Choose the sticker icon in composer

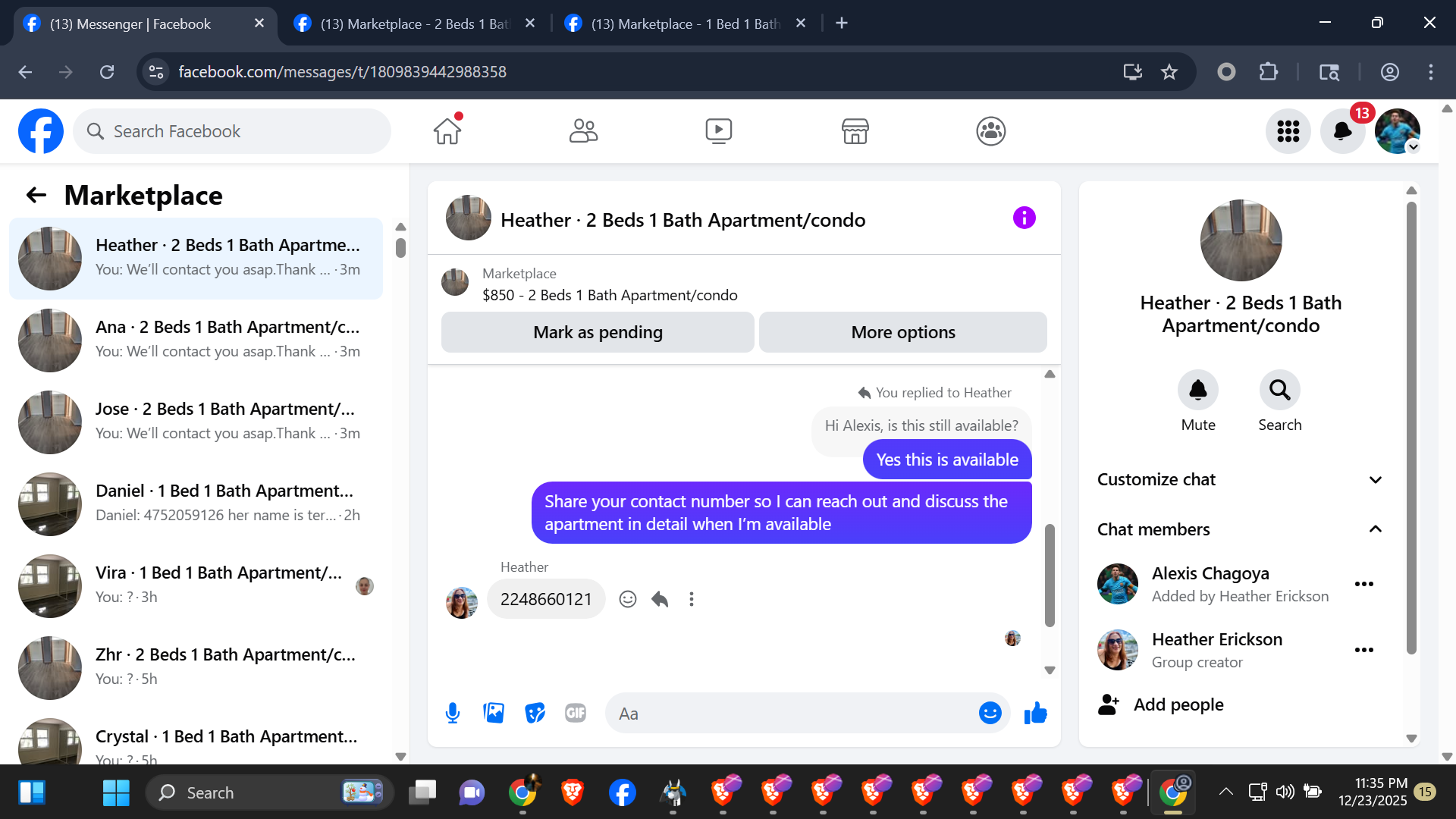535,713
